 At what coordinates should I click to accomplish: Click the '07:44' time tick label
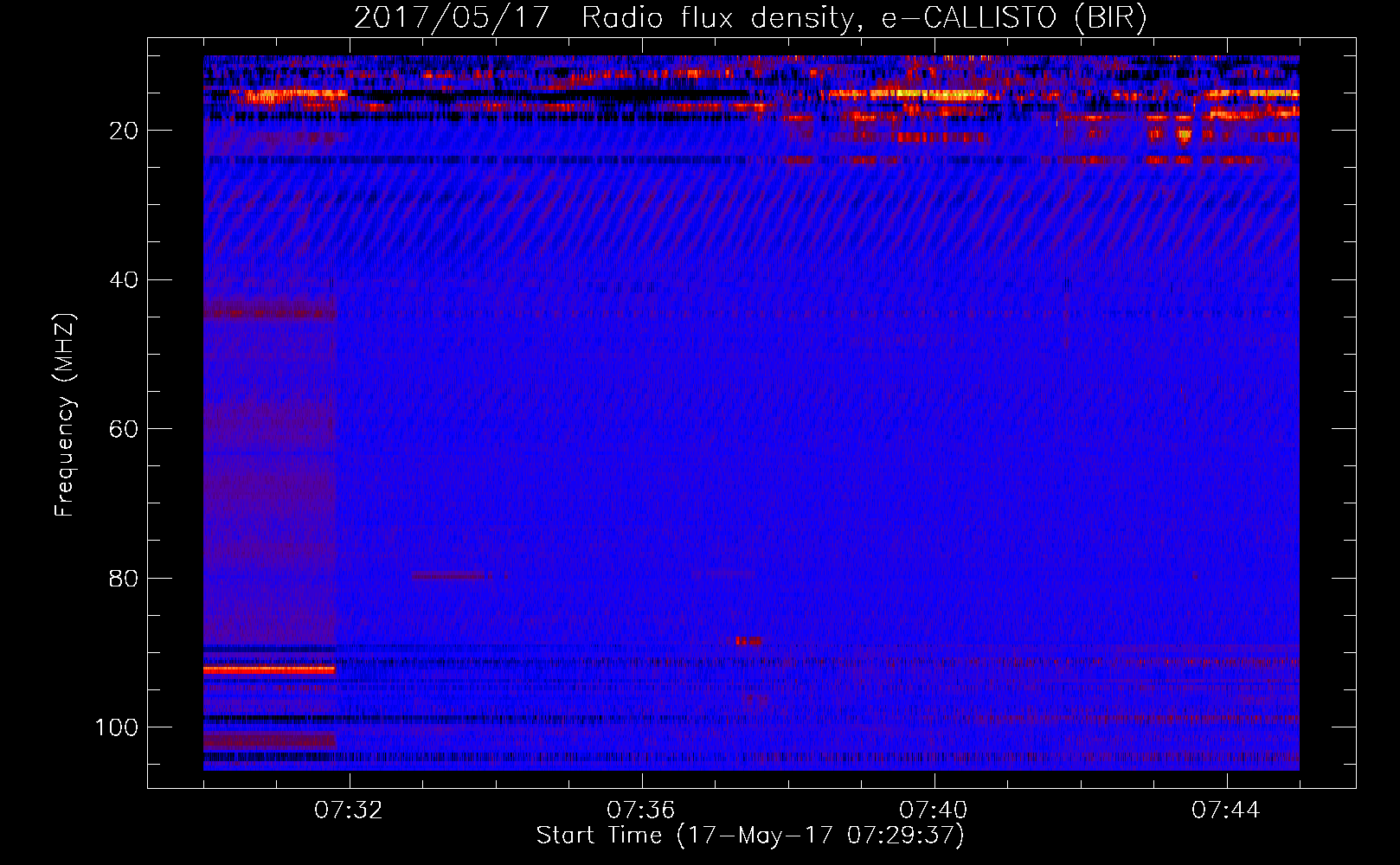point(1226,811)
